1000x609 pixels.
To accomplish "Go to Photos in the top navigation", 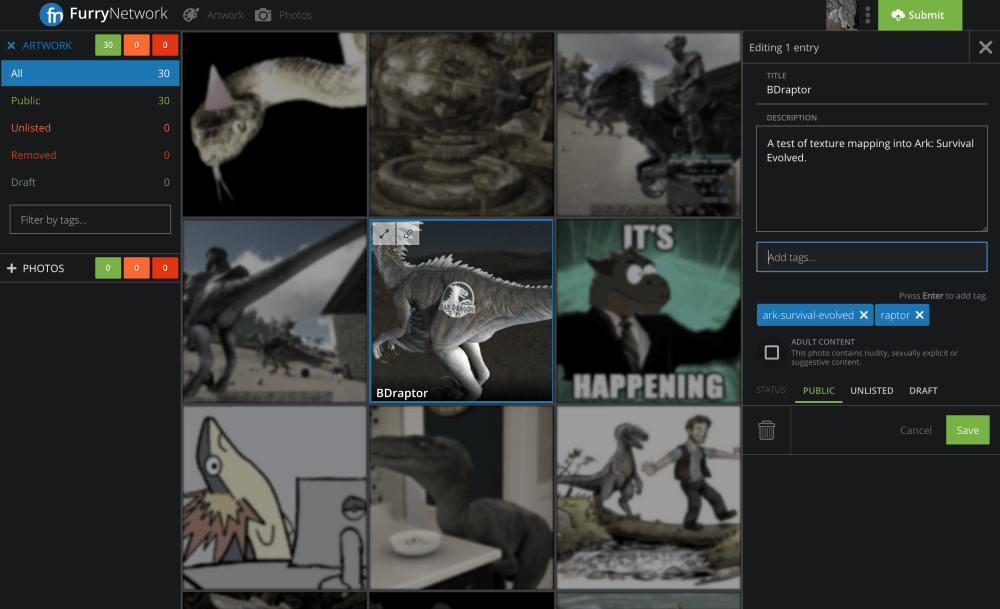I will tap(284, 15).
